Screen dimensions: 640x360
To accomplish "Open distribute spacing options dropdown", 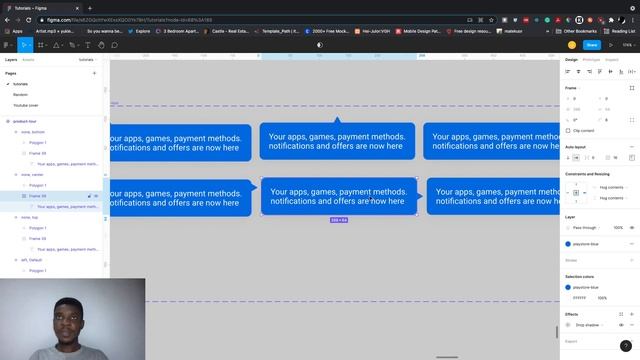I will point(632,71).
